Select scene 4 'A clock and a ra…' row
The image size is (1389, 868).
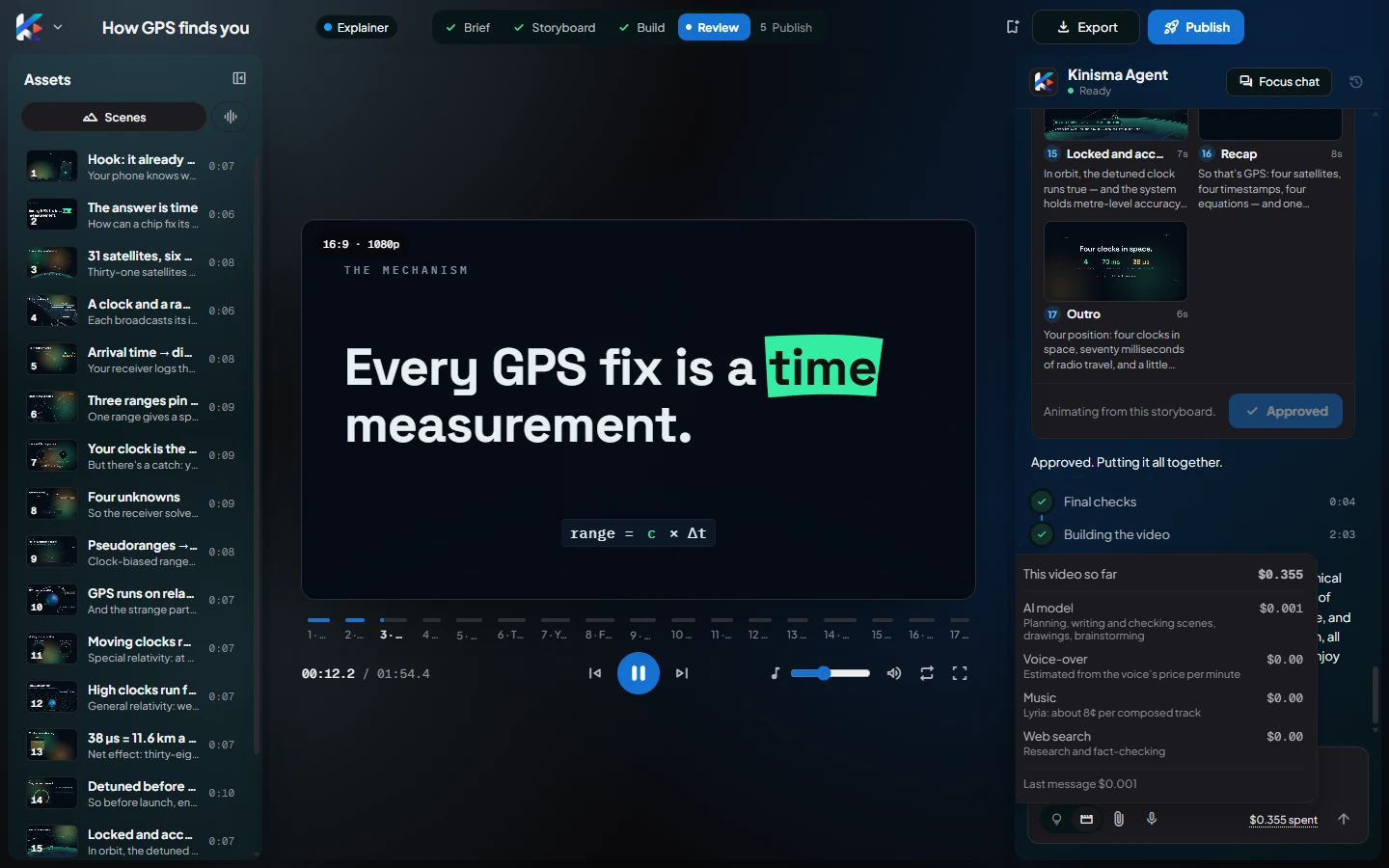[133, 311]
